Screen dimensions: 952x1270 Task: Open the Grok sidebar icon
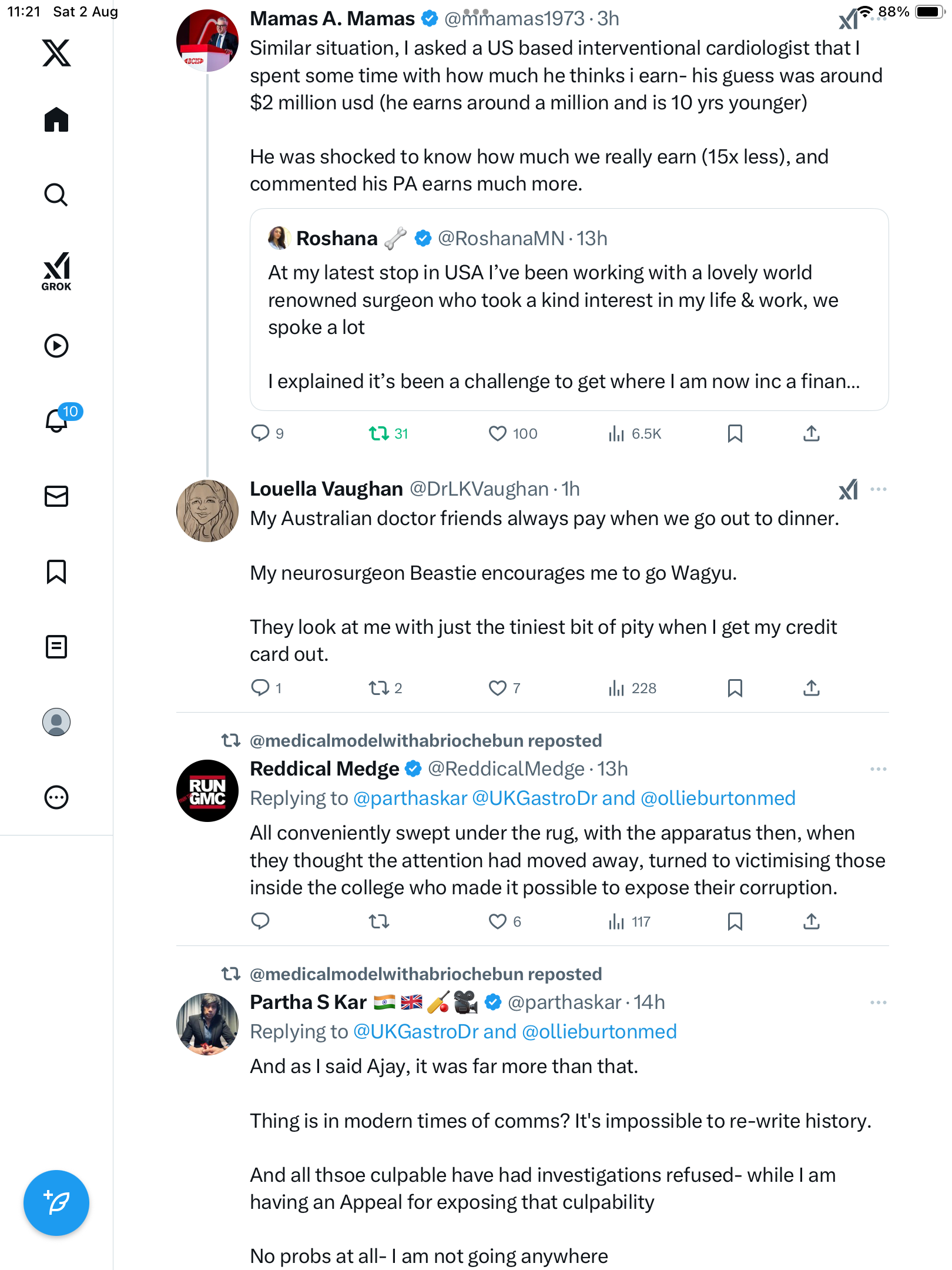coord(56,271)
